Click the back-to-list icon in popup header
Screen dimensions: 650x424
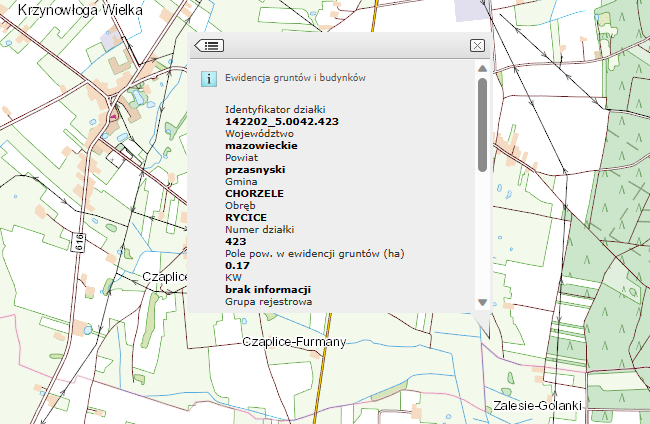(211, 45)
